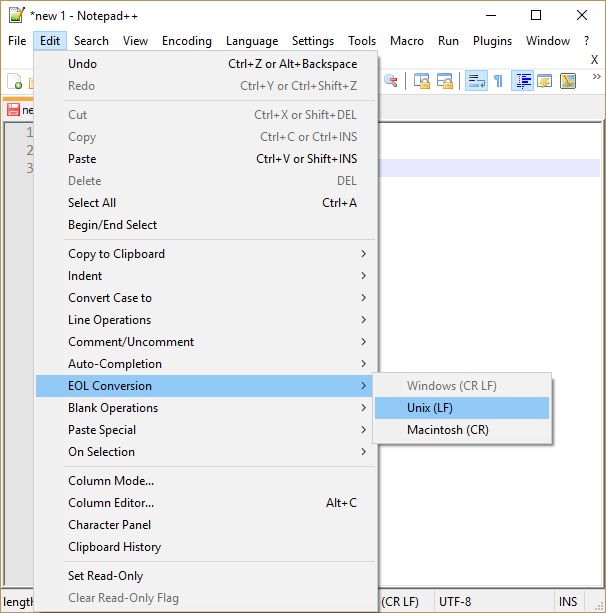Click INS mode in status bar
The image size is (606, 613).
[568, 601]
